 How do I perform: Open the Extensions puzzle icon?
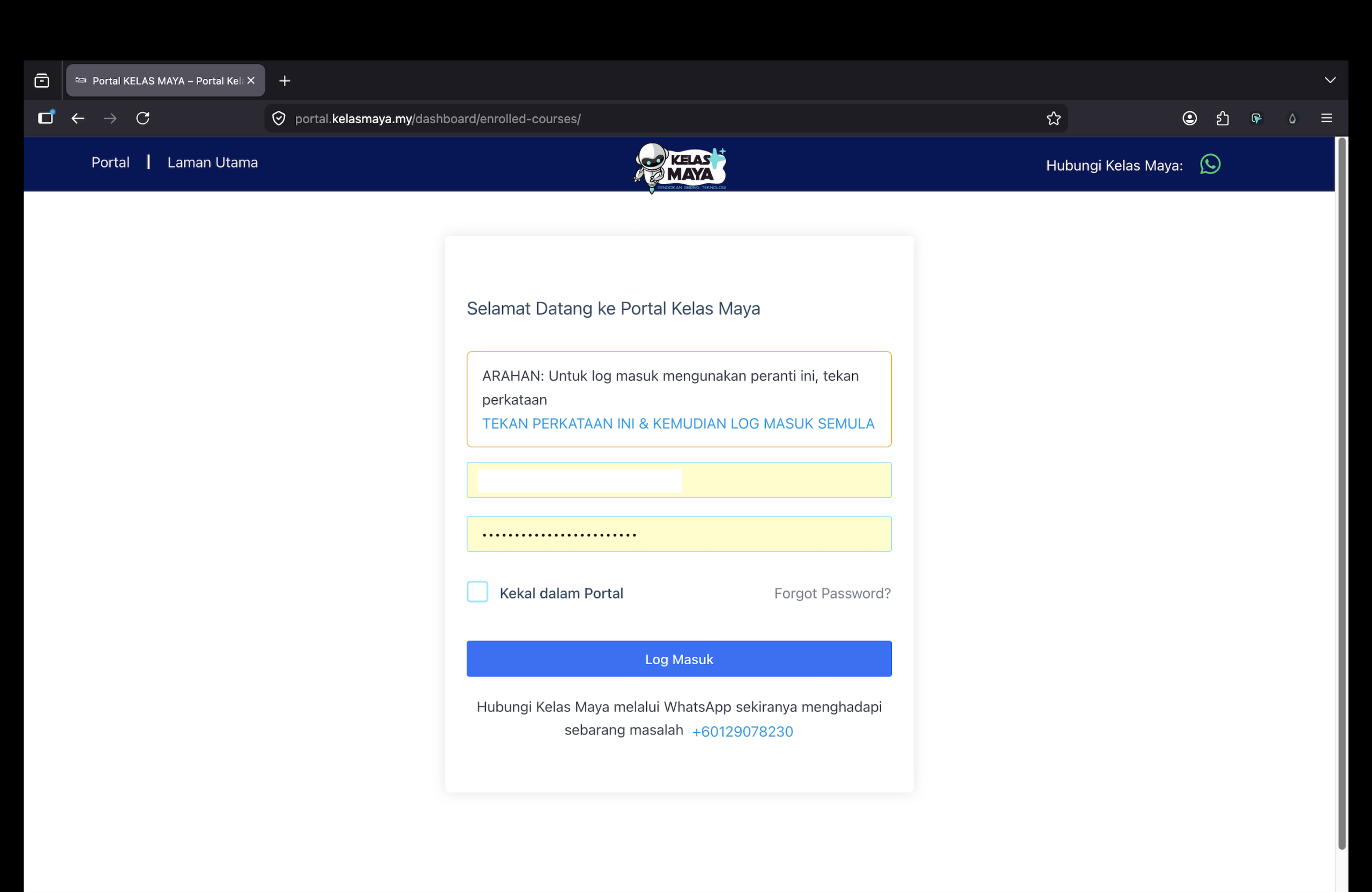1222,118
